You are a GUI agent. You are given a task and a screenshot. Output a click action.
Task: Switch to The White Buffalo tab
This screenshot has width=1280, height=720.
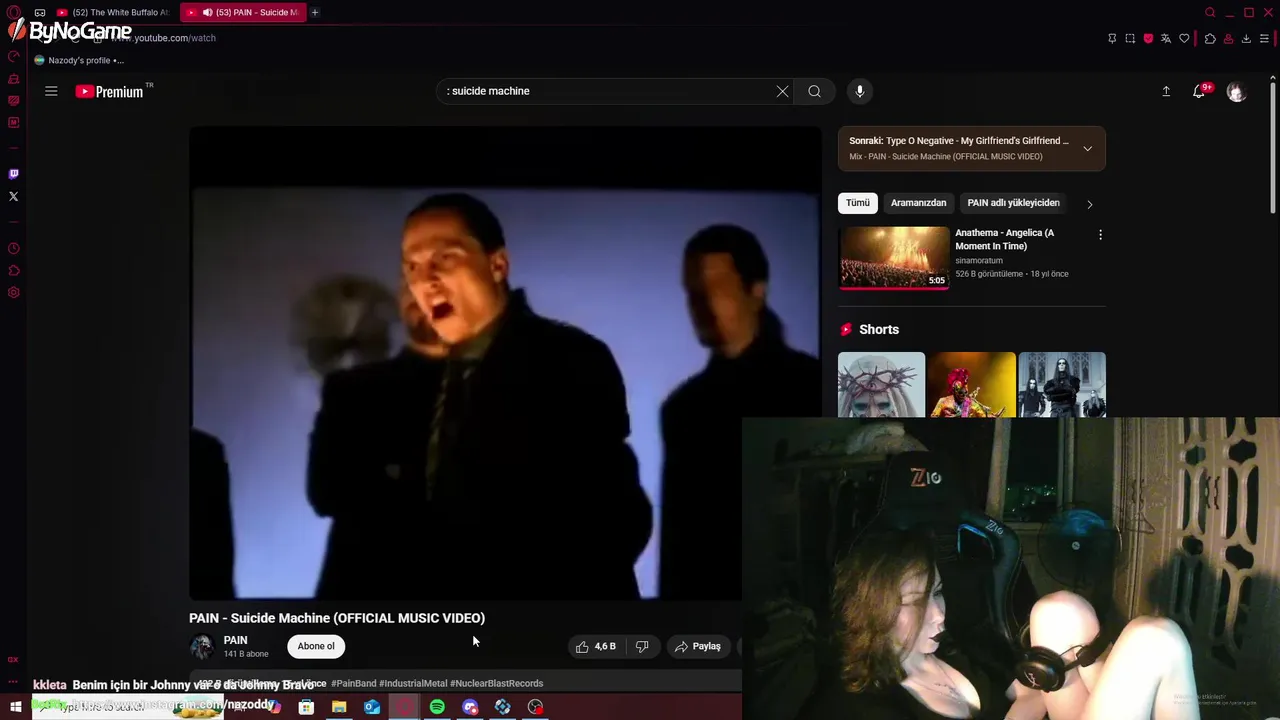tap(115, 12)
